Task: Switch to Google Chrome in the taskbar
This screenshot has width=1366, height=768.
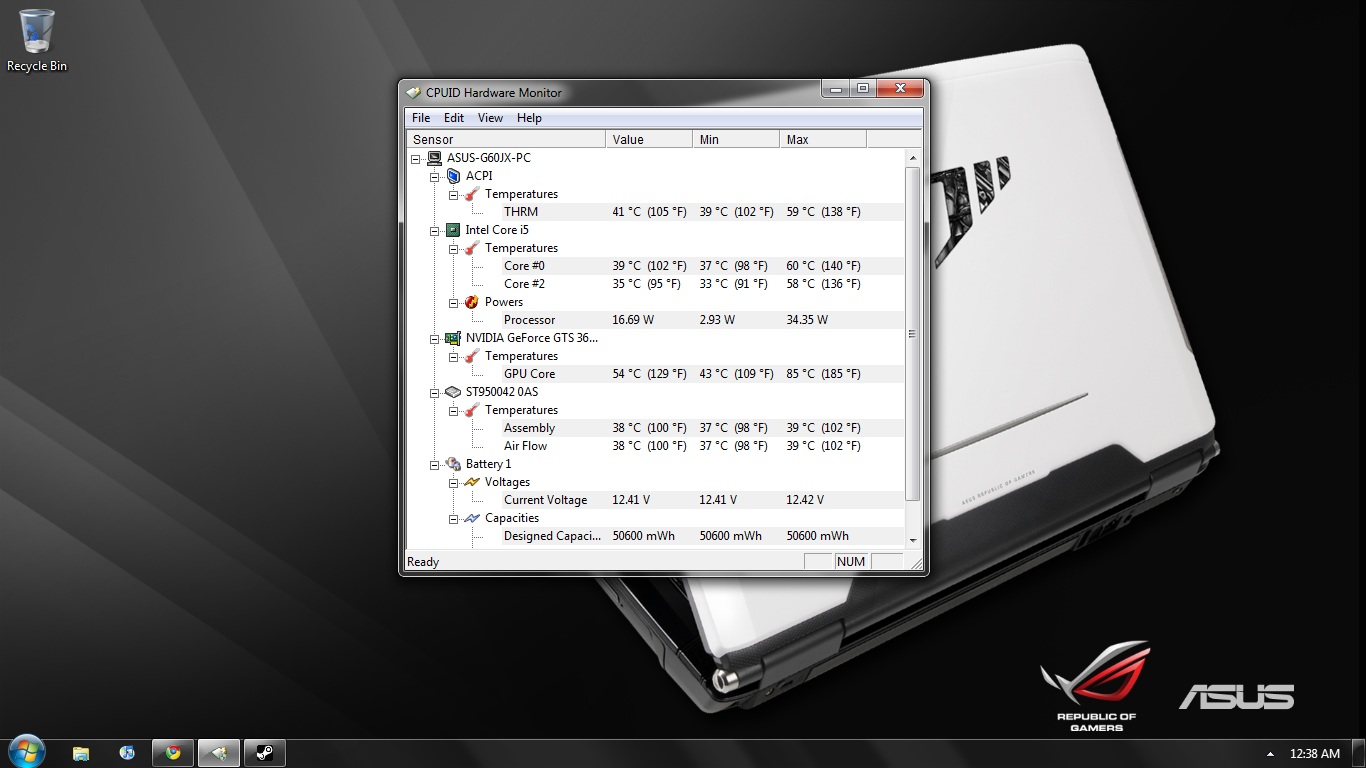Action: tap(173, 753)
